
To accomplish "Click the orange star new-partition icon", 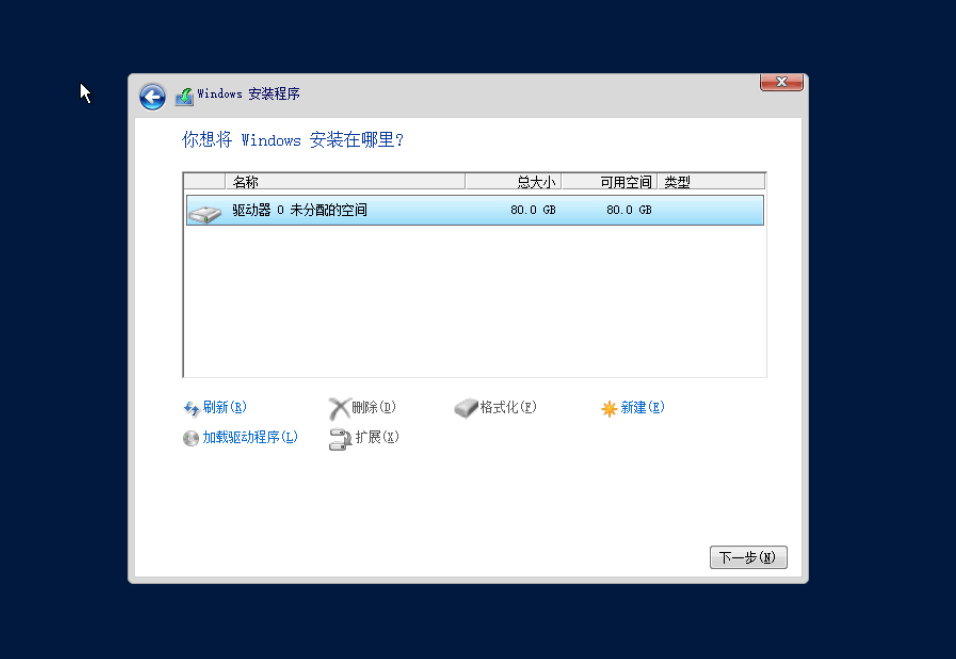I will (609, 408).
